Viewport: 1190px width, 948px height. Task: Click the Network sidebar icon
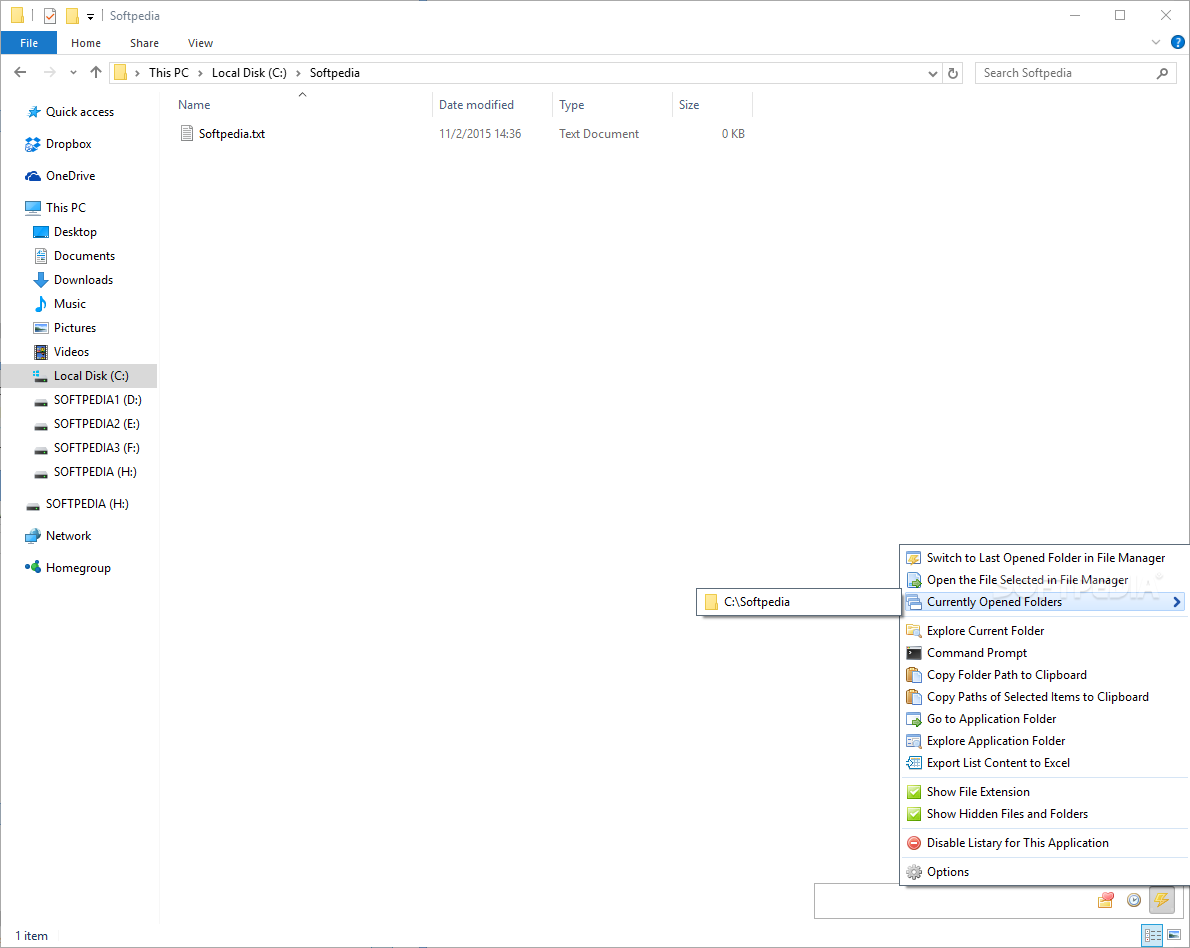33,536
